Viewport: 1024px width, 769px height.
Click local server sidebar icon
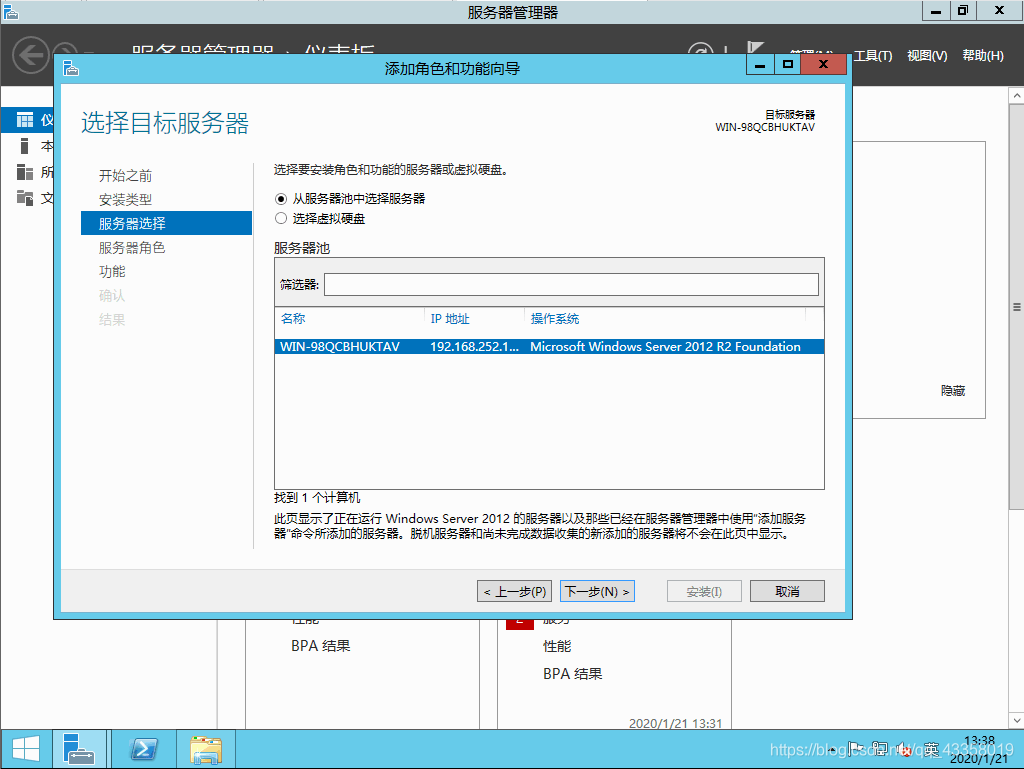pos(25,146)
